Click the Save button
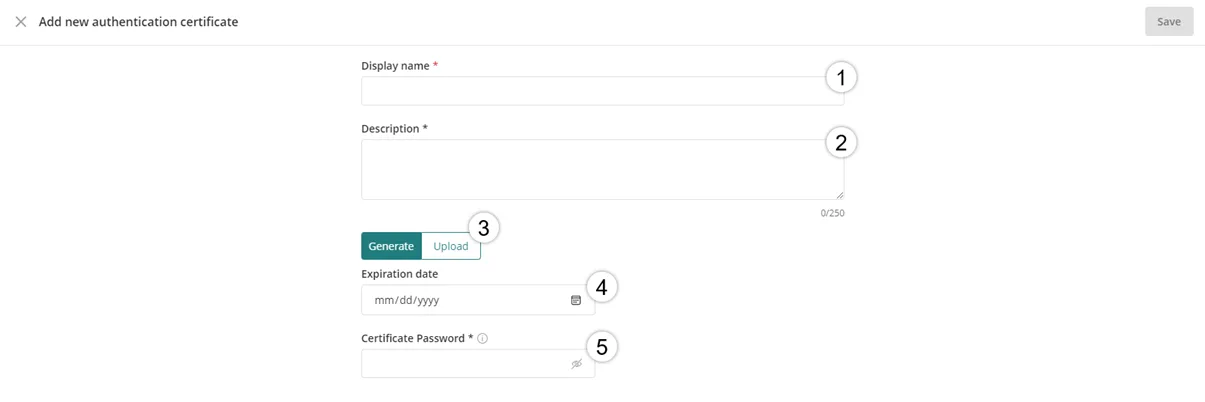 coord(1169,21)
